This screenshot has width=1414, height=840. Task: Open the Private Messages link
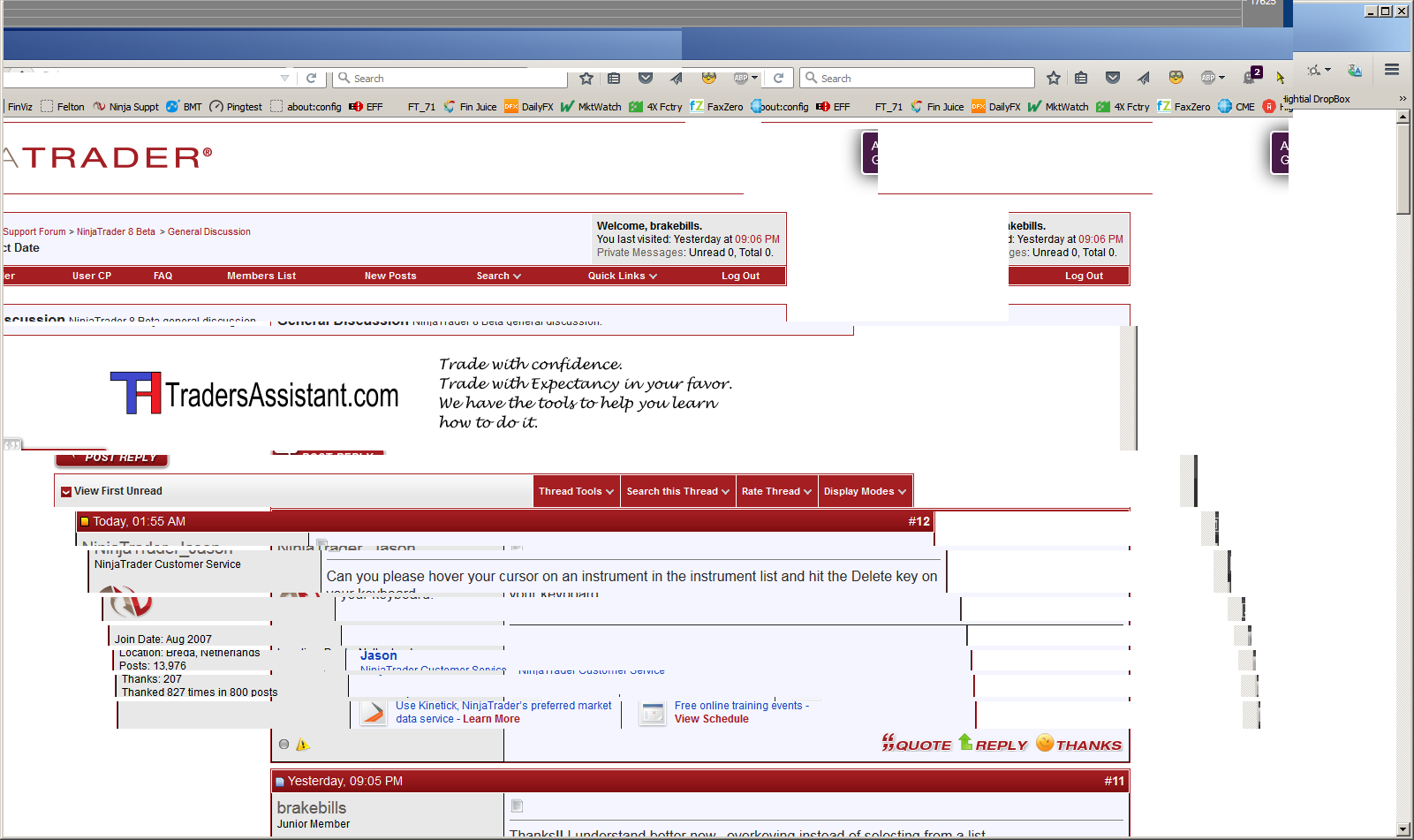click(x=640, y=253)
